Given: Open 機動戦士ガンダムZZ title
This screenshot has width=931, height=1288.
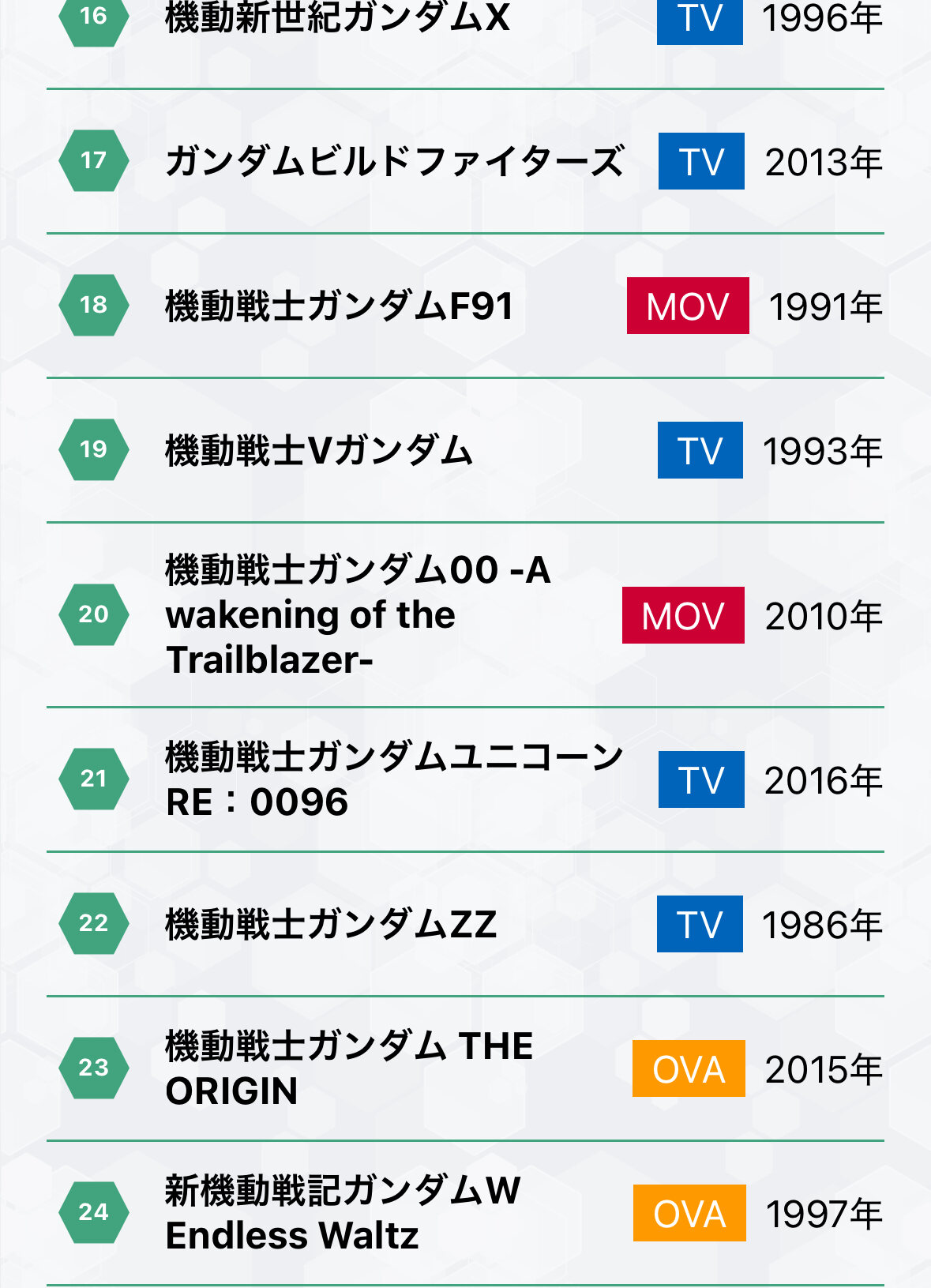Looking at the screenshot, I should pyautogui.click(x=331, y=924).
